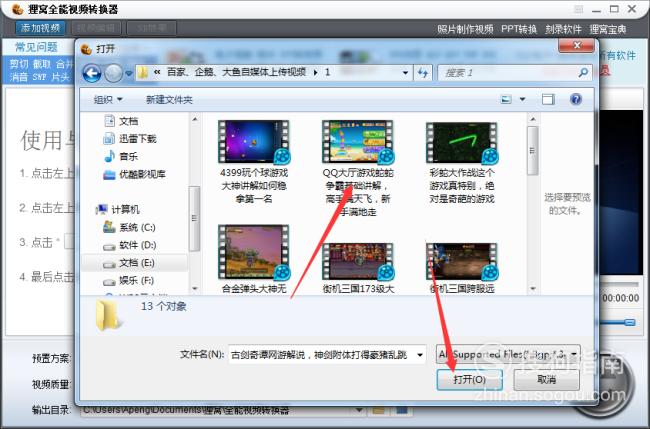The height and width of the screenshot is (429, 650).
Task: Click the file list scrollbar down arrow
Action: click(x=533, y=288)
